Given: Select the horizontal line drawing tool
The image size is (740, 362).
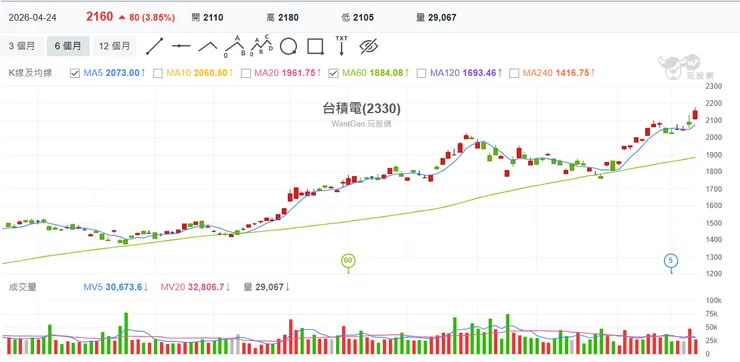Looking at the screenshot, I should pyautogui.click(x=181, y=46).
